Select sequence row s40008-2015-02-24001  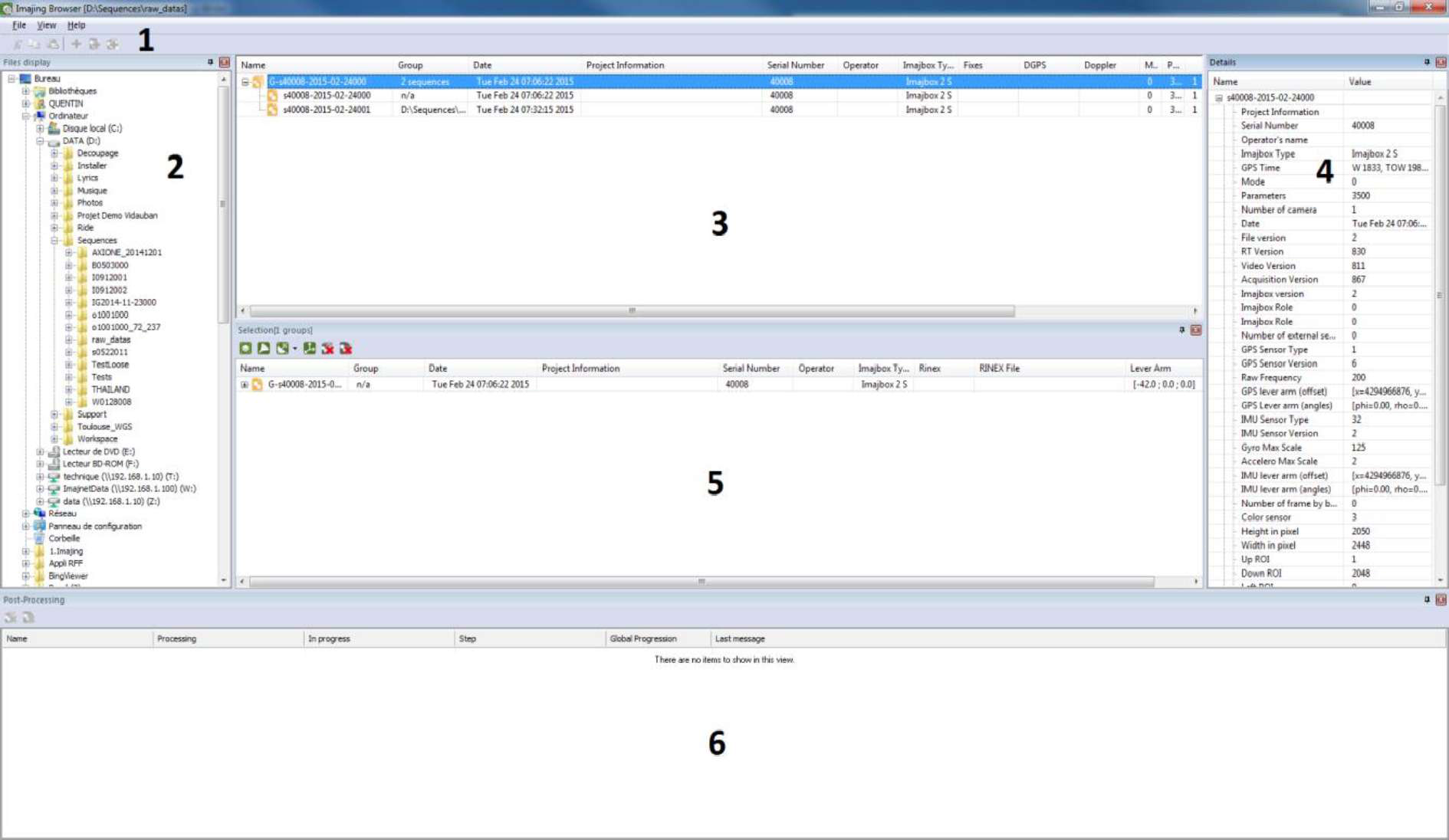click(x=719, y=110)
